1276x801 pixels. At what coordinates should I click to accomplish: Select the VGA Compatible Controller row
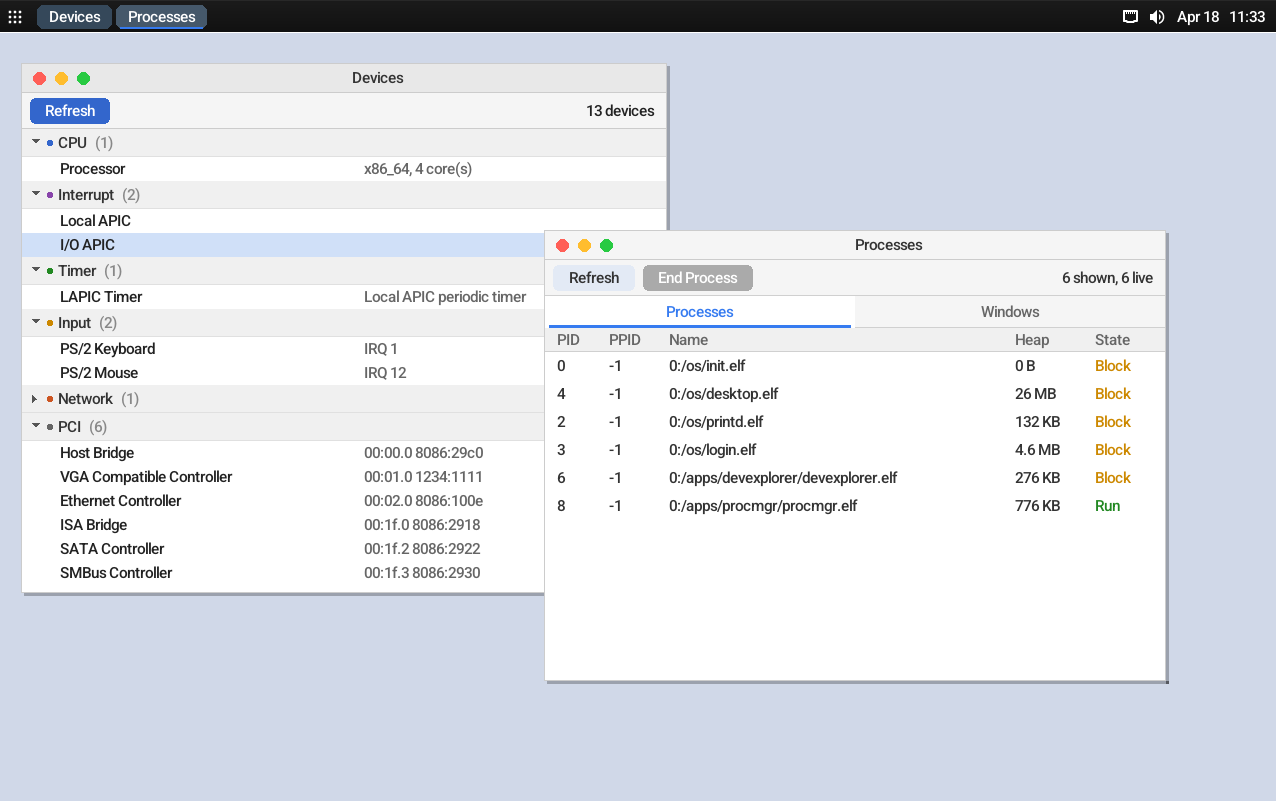[284, 477]
